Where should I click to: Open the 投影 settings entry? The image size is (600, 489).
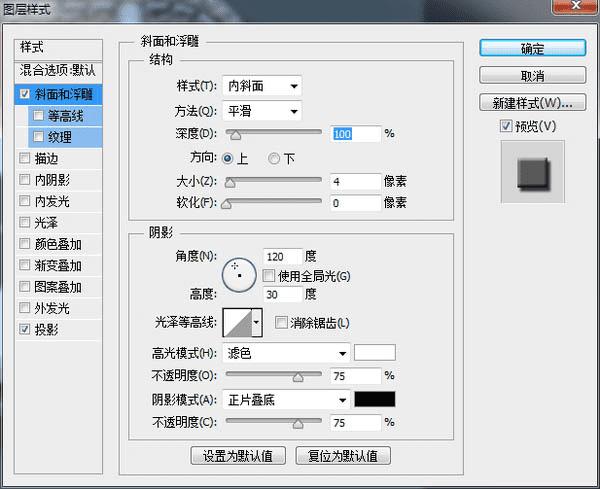46,329
